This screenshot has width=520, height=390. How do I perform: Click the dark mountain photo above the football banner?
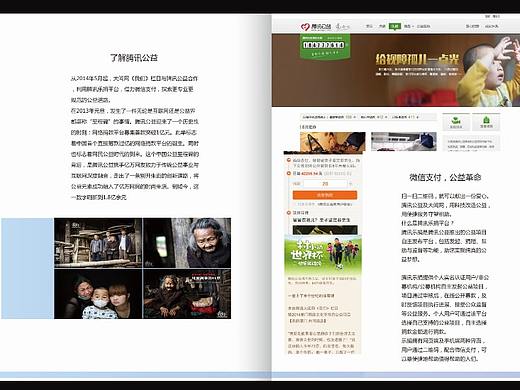tap(325, 230)
